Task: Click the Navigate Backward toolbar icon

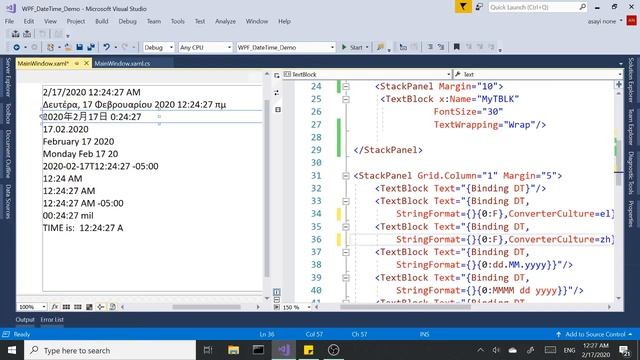Action: pos(16,47)
